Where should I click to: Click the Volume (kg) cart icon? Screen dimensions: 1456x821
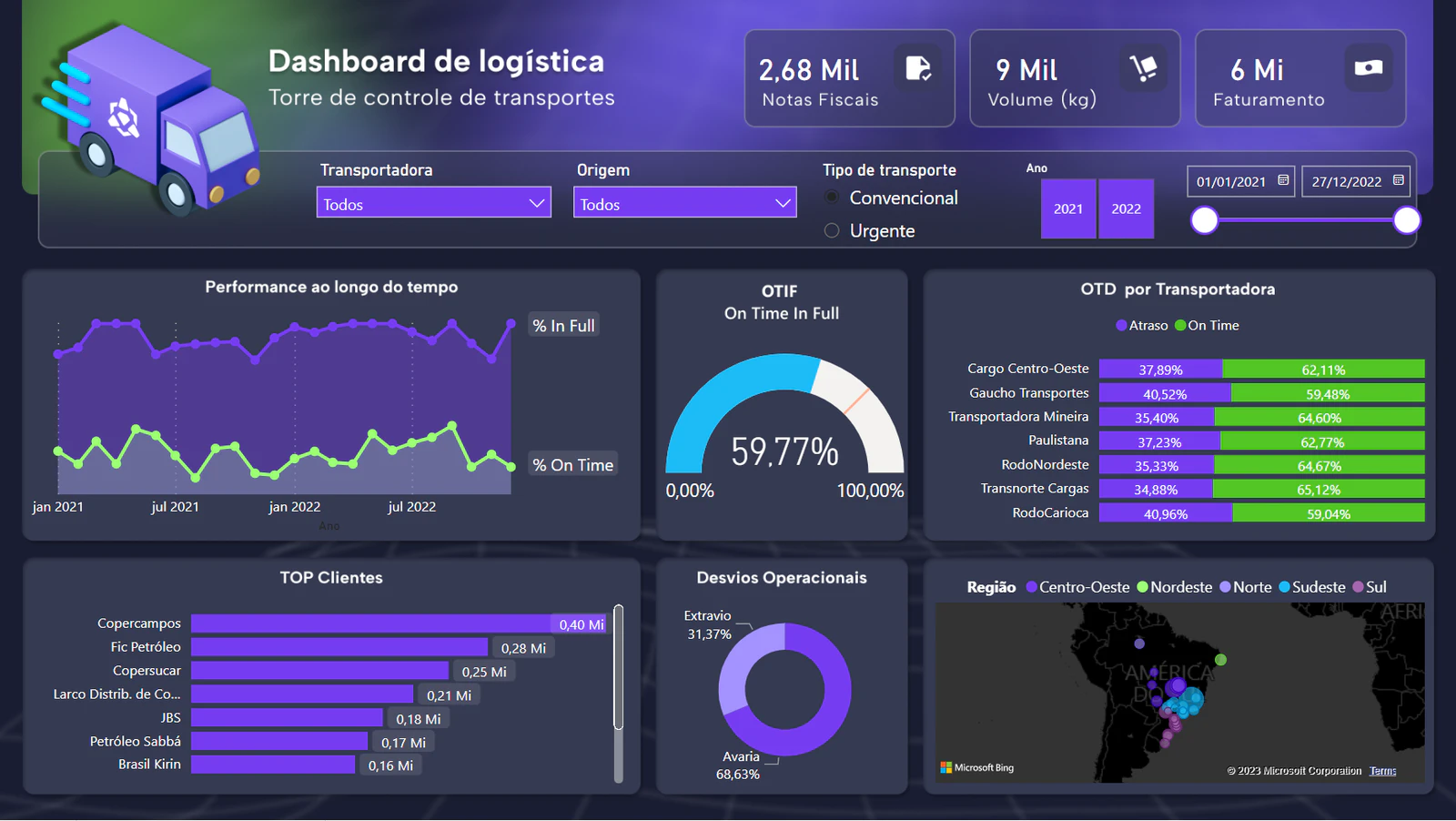tap(1143, 67)
